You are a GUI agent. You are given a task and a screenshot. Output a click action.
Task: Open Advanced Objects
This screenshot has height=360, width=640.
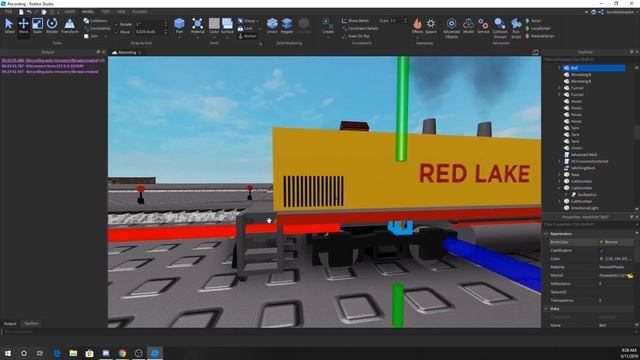click(451, 28)
